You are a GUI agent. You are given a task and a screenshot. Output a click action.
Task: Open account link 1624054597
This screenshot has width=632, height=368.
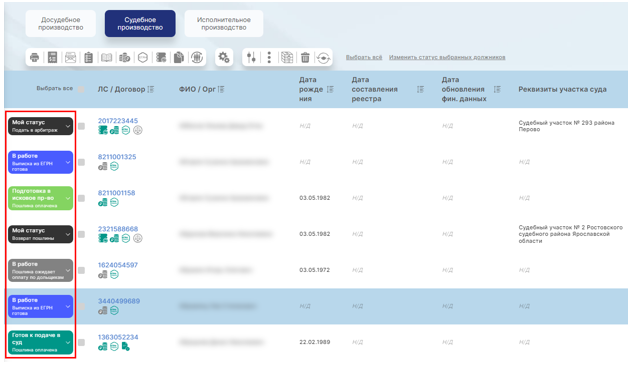coord(118,265)
